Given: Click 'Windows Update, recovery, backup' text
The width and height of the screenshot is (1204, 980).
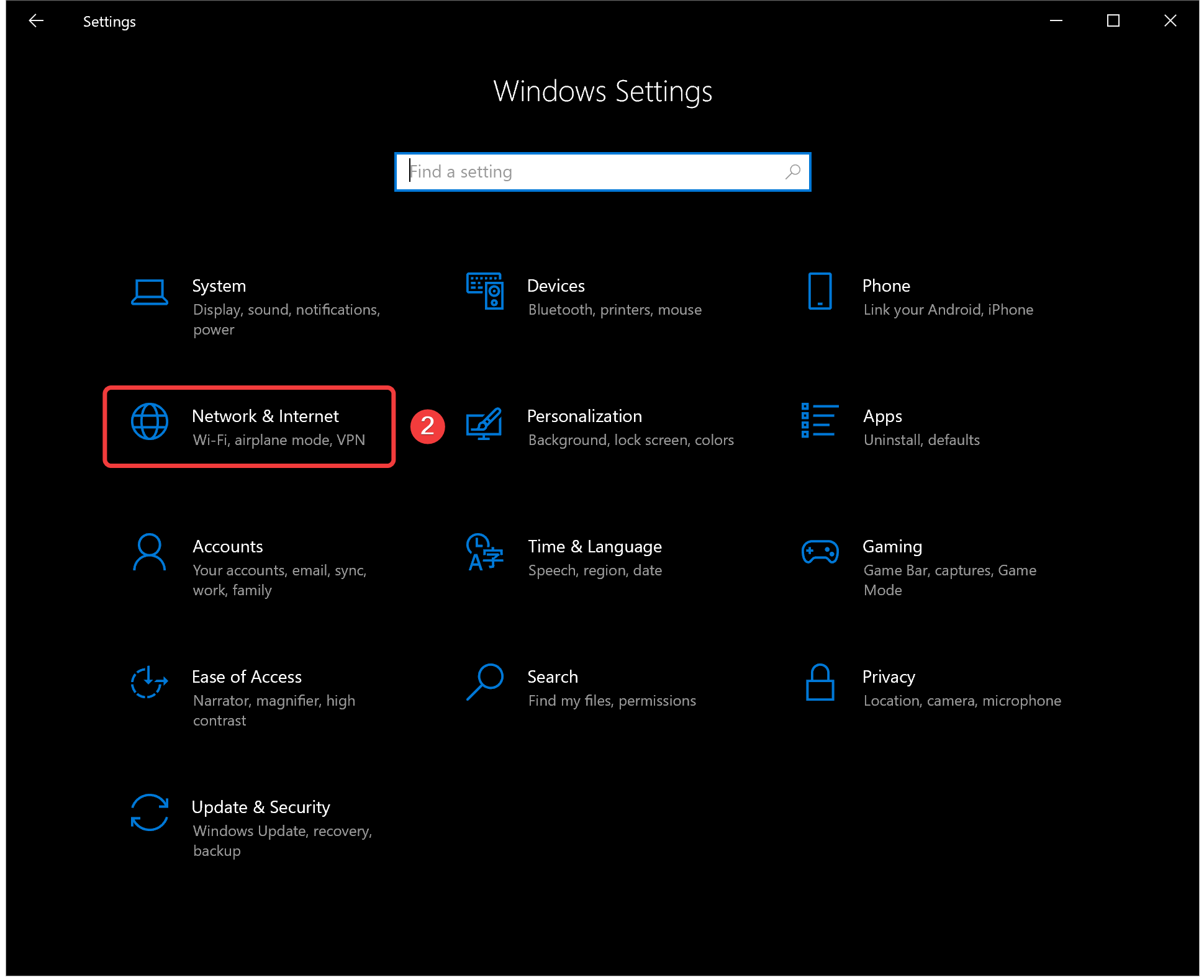Looking at the screenshot, I should click(283, 841).
